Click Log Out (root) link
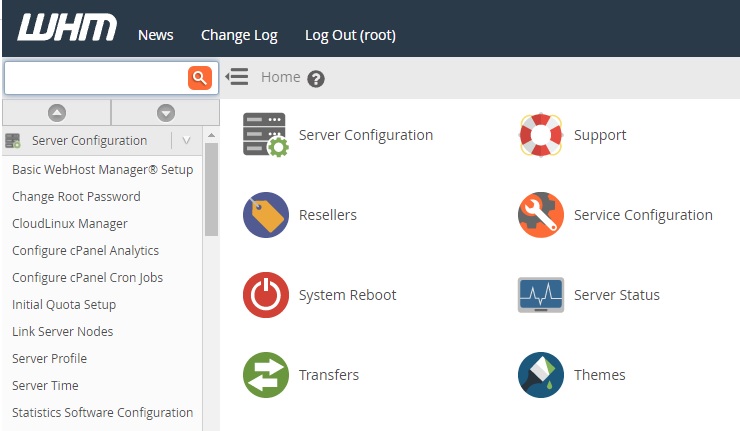The image size is (740, 431). tap(350, 35)
